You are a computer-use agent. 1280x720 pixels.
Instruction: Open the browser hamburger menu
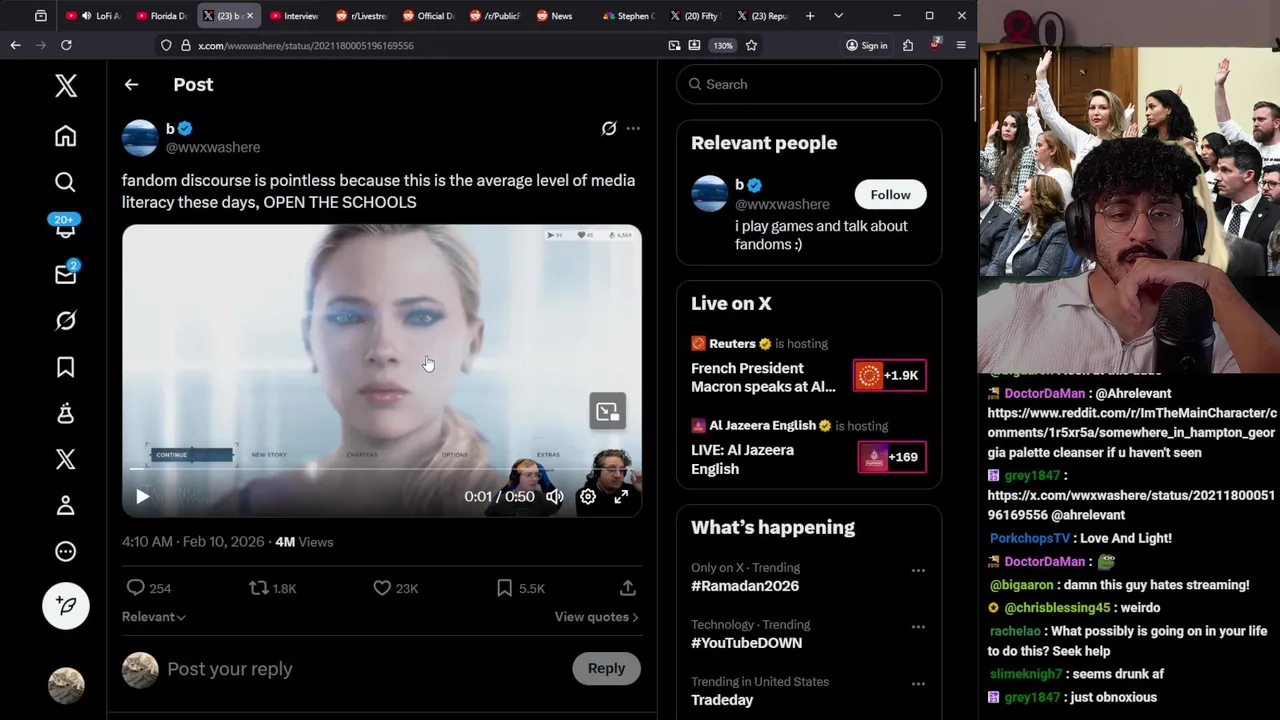click(961, 45)
